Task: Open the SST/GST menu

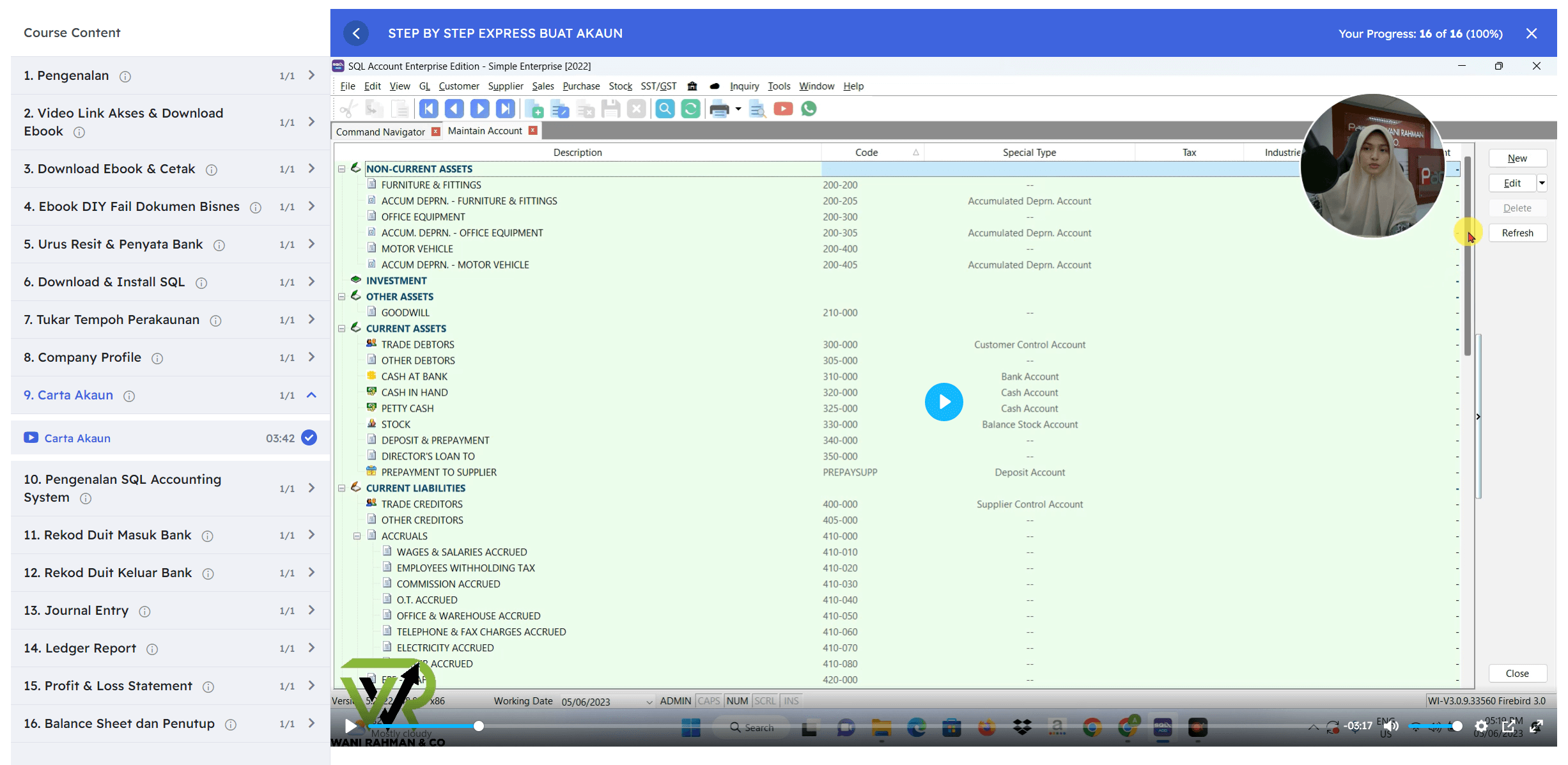Action: [x=658, y=86]
